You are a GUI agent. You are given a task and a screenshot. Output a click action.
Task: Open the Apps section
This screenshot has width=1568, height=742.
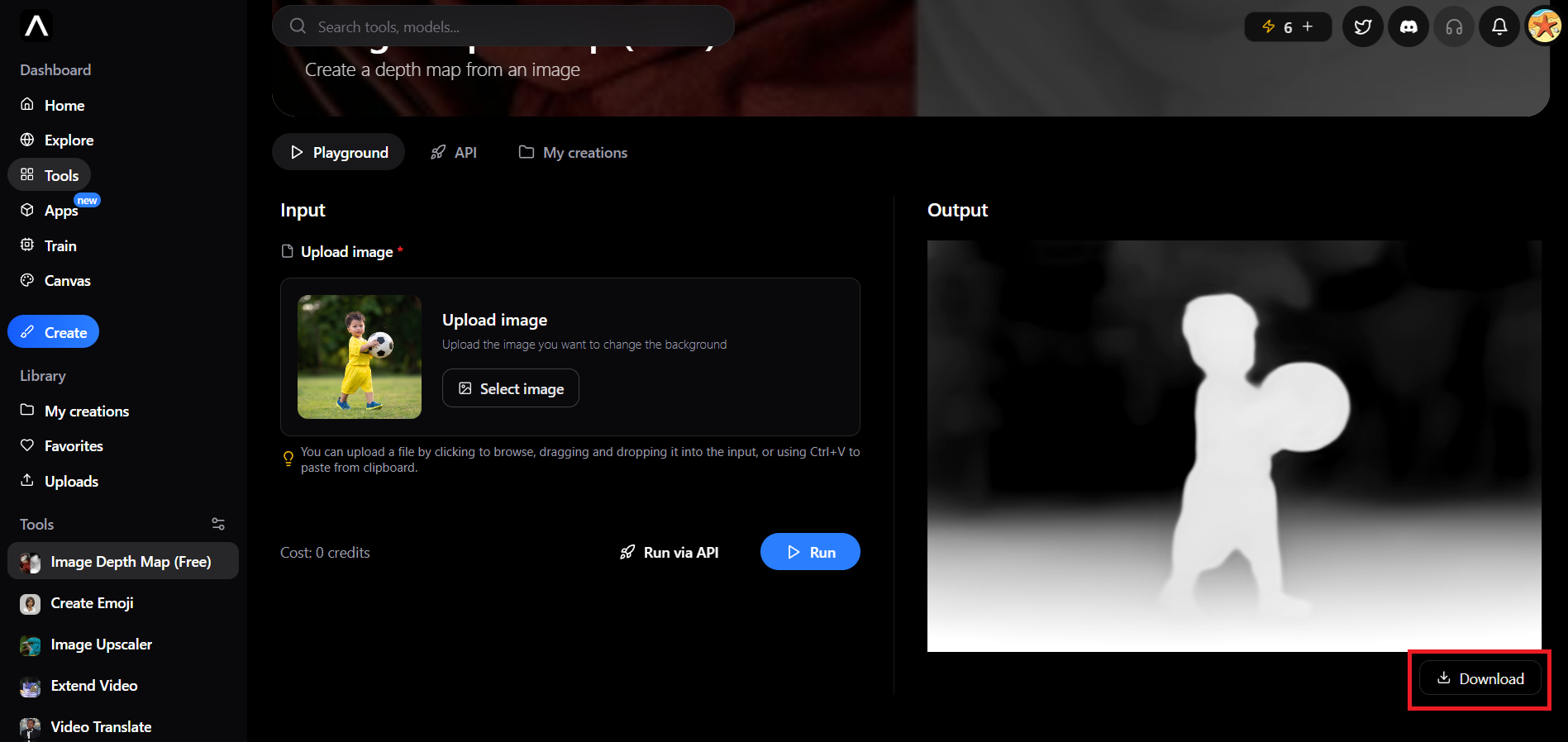point(50,211)
